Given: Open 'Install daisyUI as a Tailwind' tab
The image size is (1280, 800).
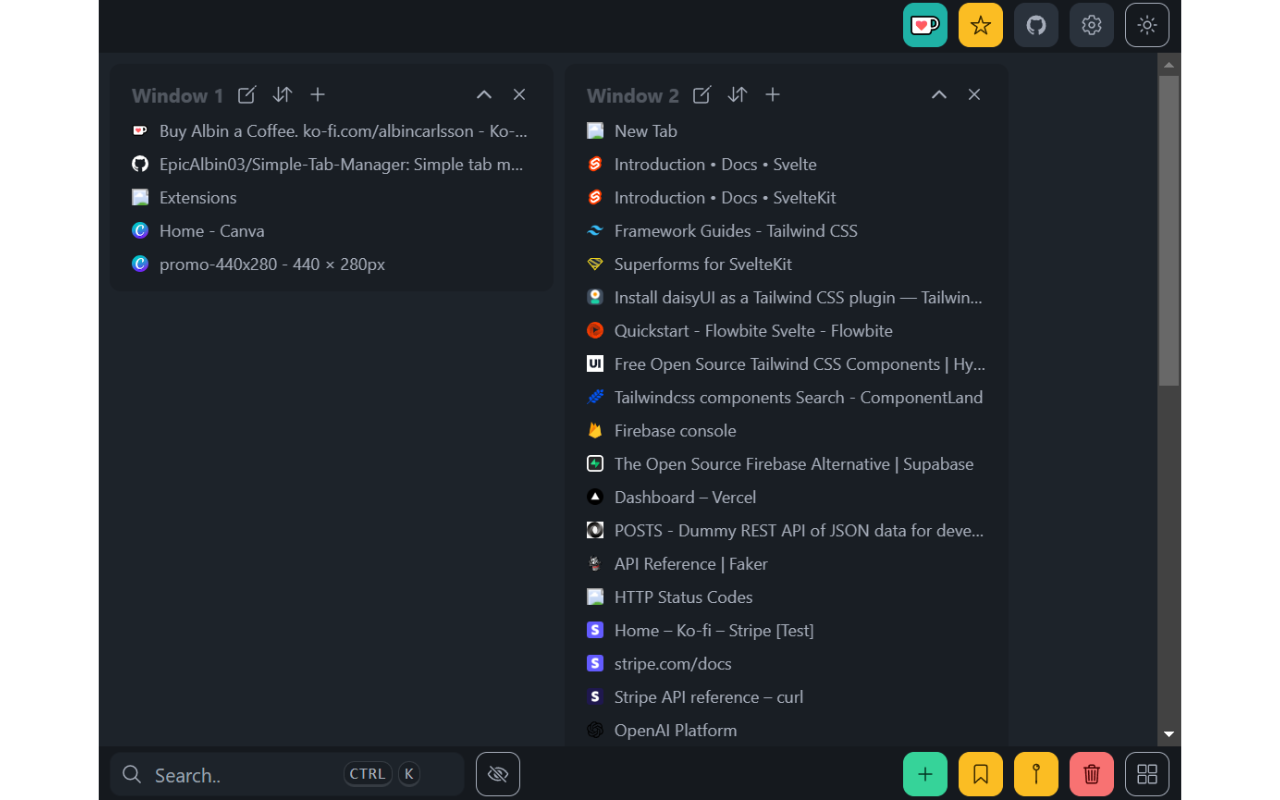Looking at the screenshot, I should point(786,297).
